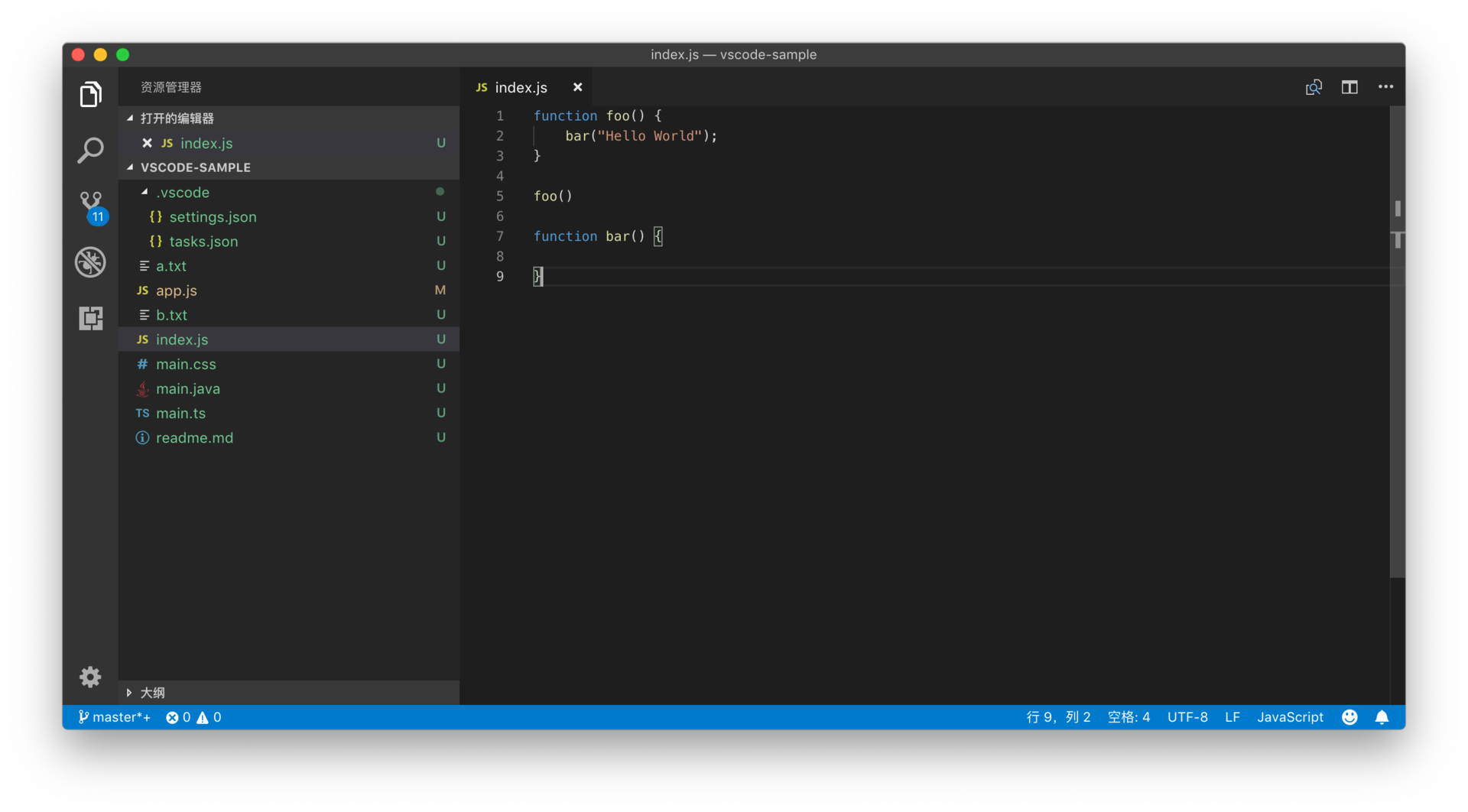Open the Manage gear icon

[90, 677]
